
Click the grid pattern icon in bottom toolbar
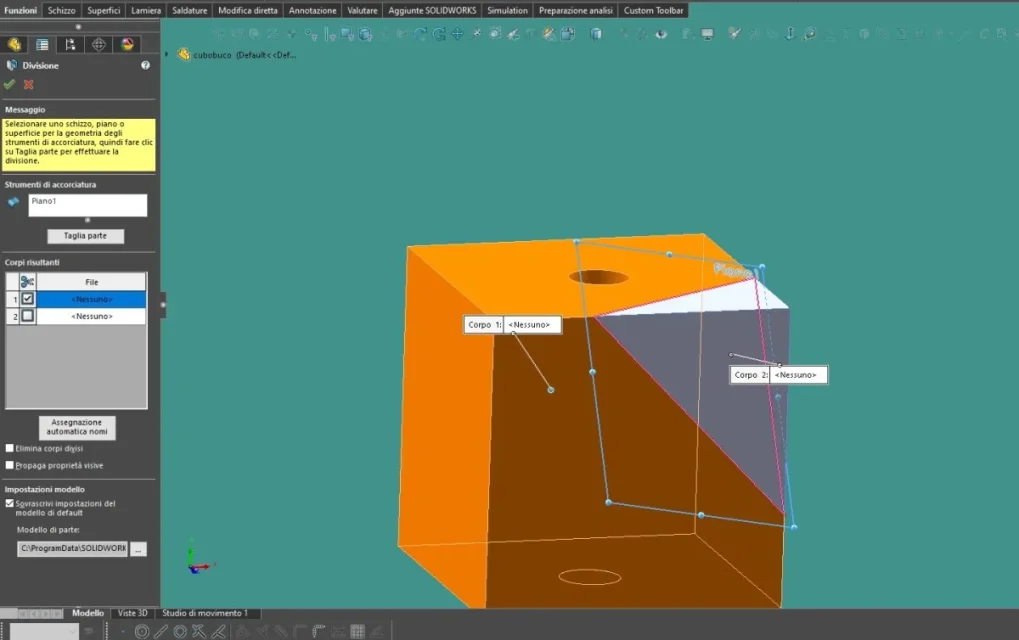click(357, 631)
